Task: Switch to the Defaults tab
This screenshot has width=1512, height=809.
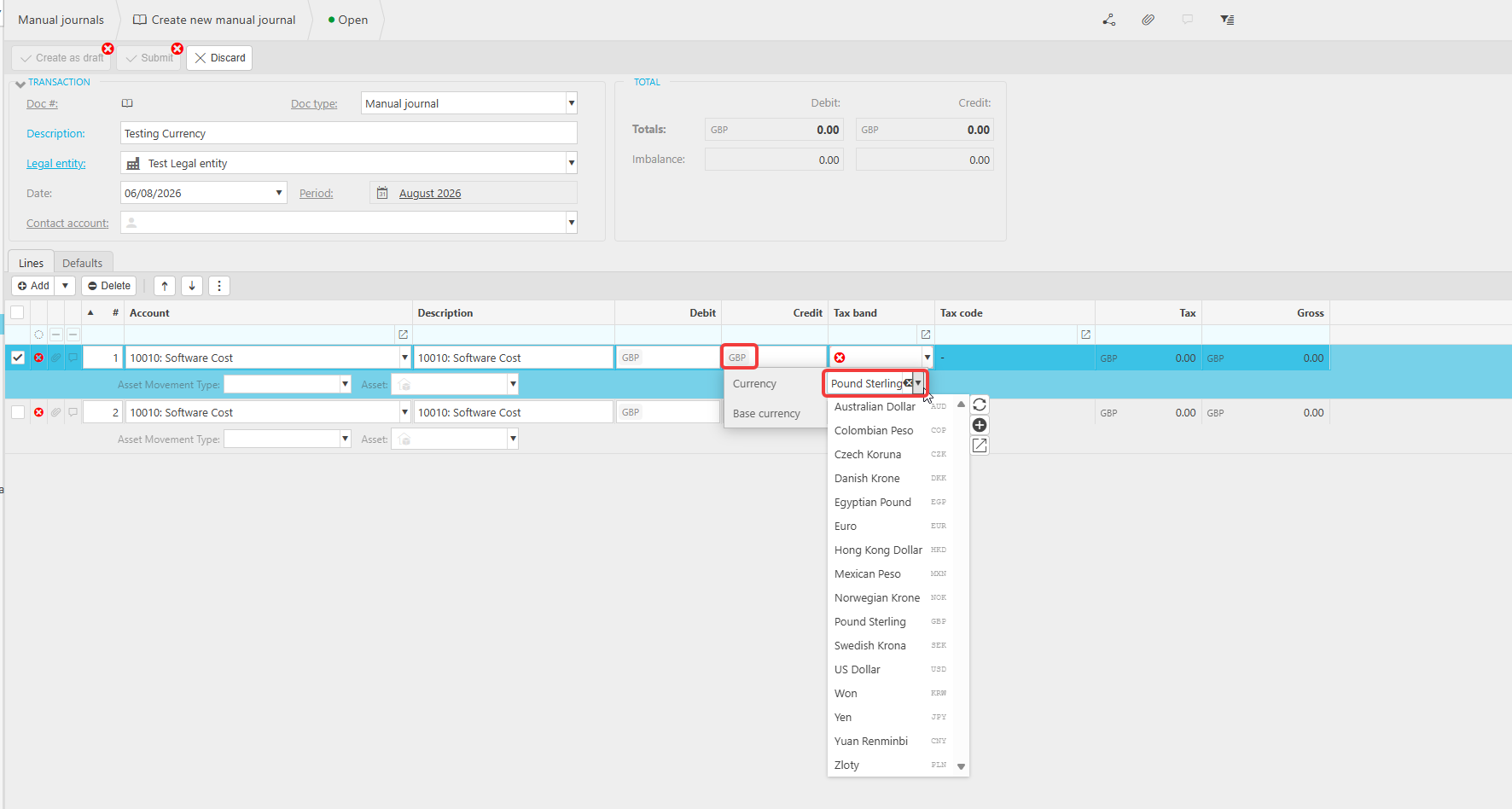Action: click(x=83, y=263)
